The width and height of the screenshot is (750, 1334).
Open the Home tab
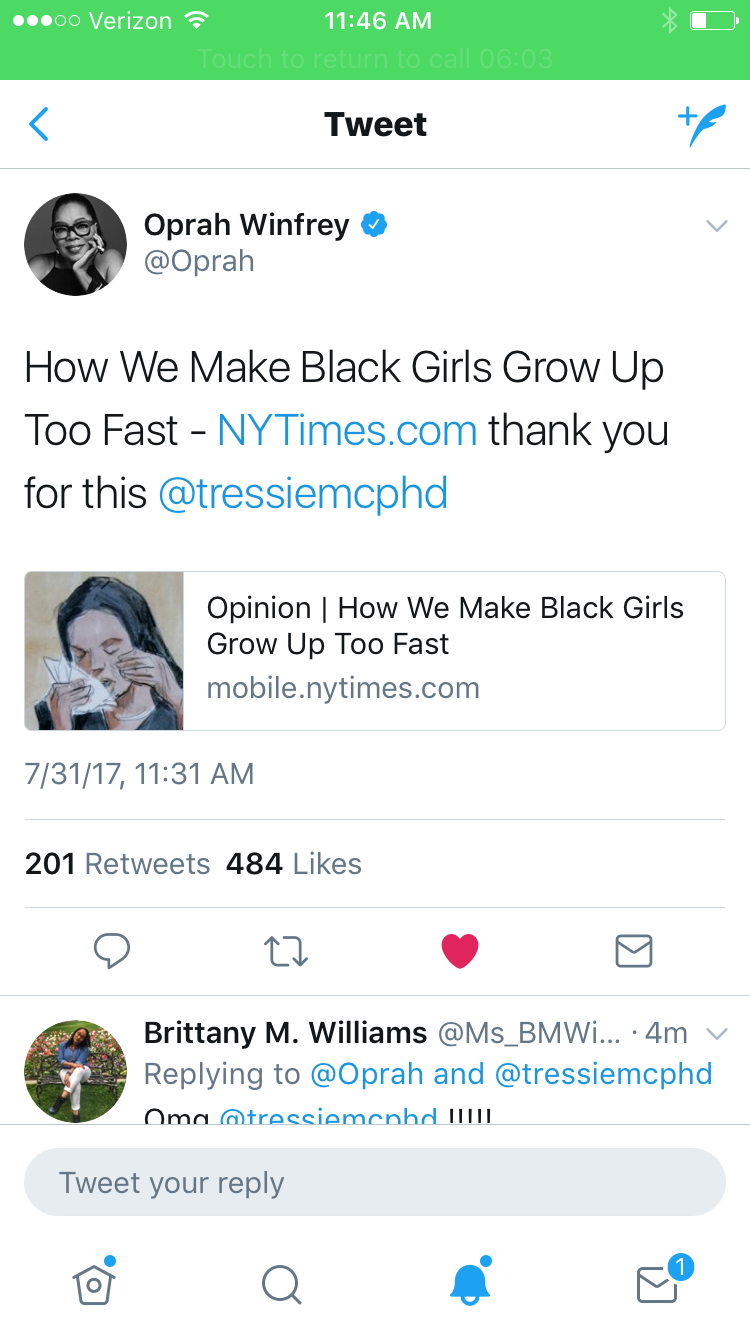pos(94,1282)
